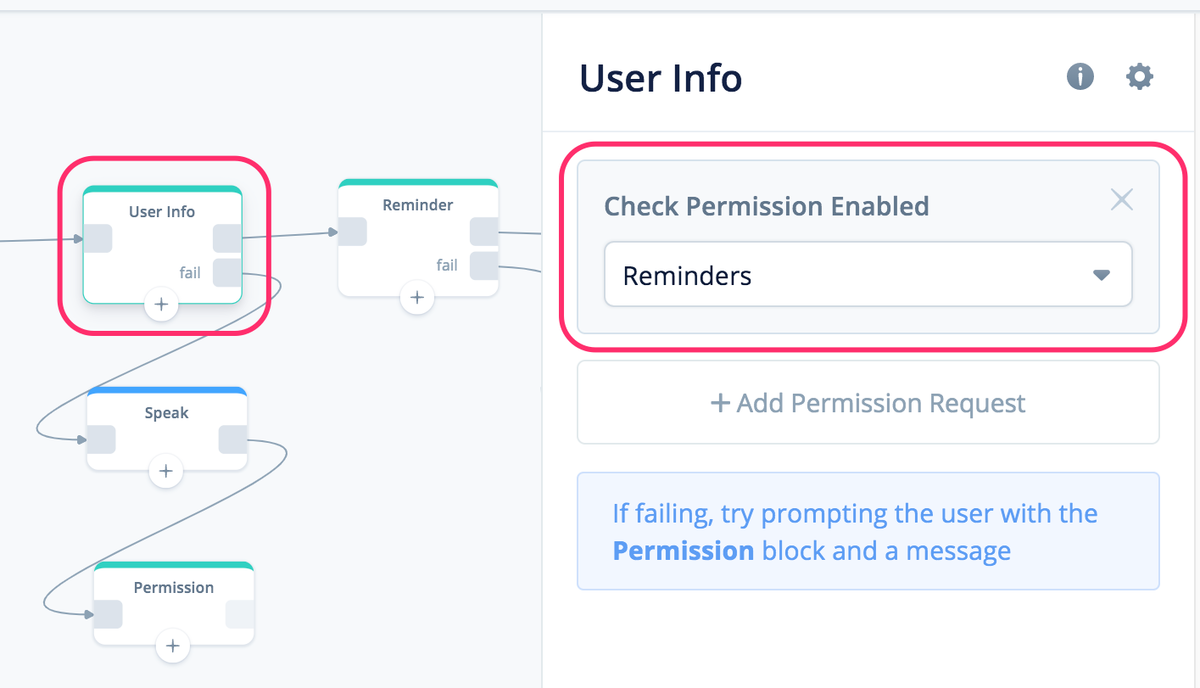Add a step below Speak block
The width and height of the screenshot is (1200, 688).
tap(166, 471)
